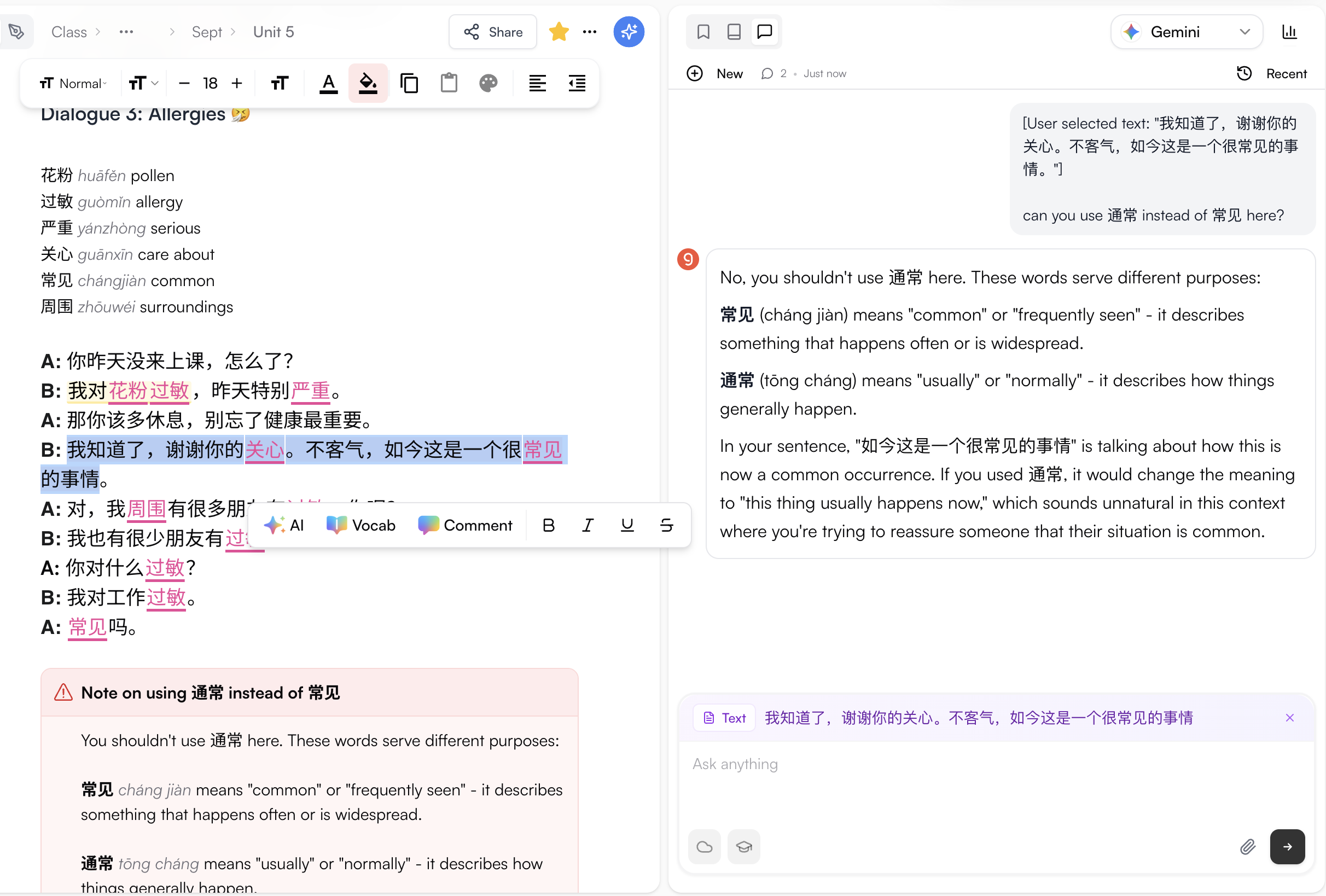The image size is (1326, 896).
Task: Click the Share button
Action: pos(492,32)
